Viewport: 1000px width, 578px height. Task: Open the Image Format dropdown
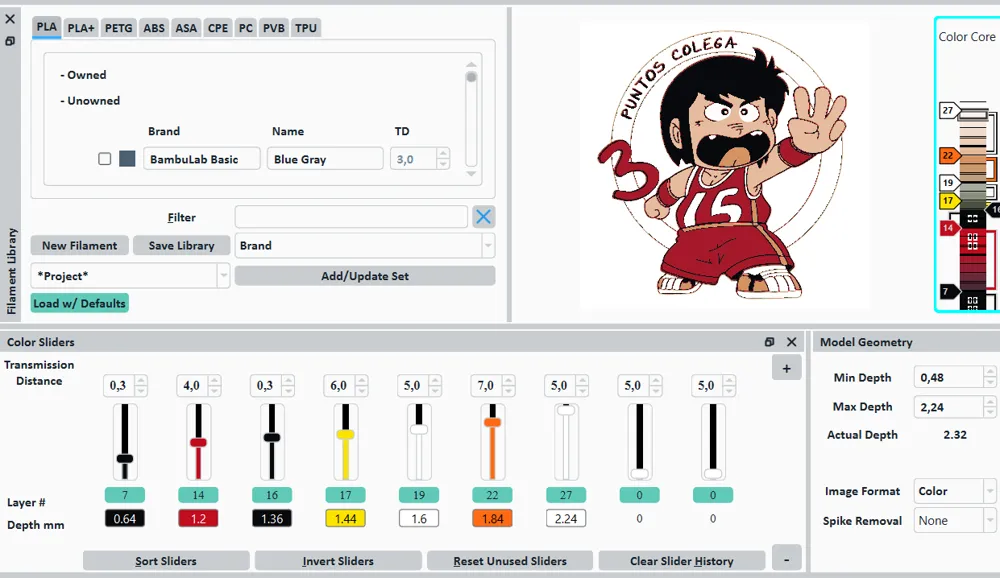(955, 491)
